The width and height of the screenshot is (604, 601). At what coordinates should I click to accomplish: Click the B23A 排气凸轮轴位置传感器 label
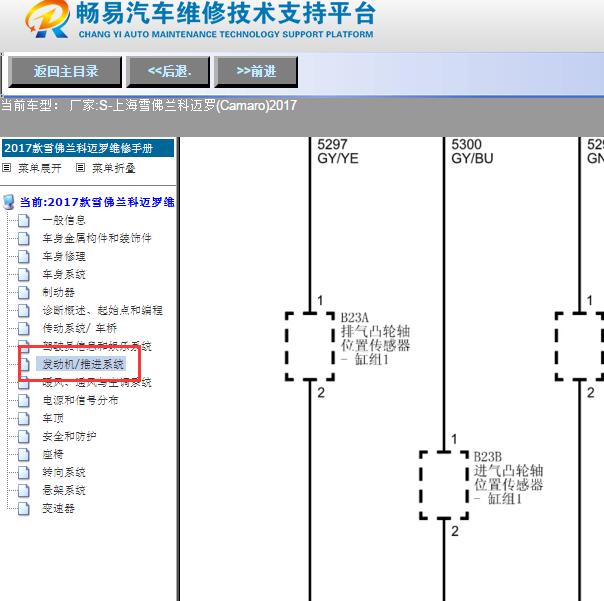[x=375, y=338]
